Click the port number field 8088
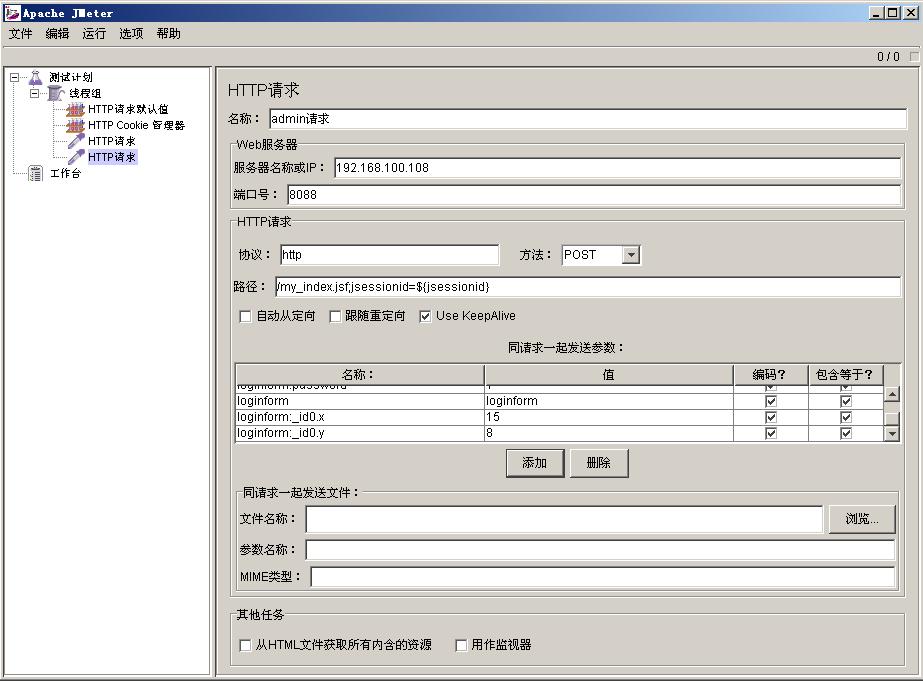This screenshot has height=681, width=923. (x=594, y=195)
